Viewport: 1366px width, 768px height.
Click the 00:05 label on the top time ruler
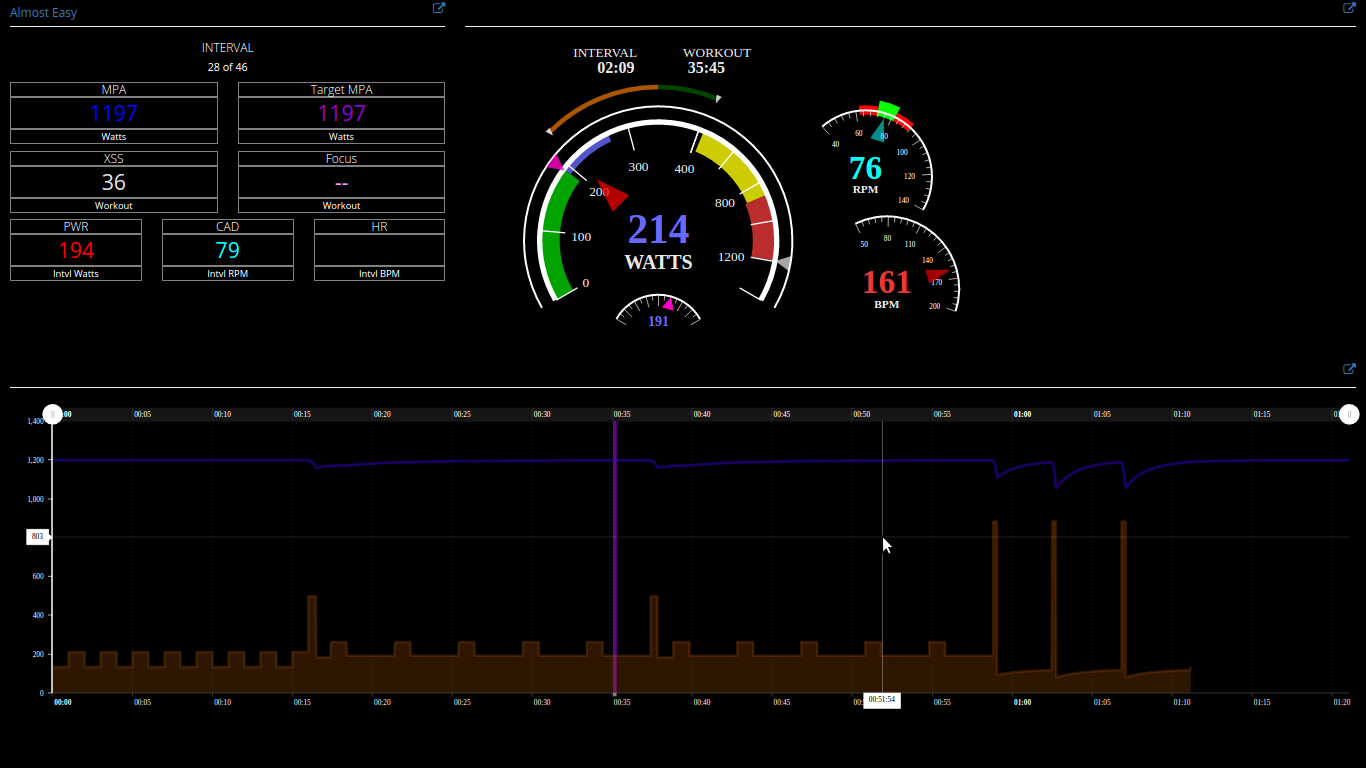click(x=143, y=414)
